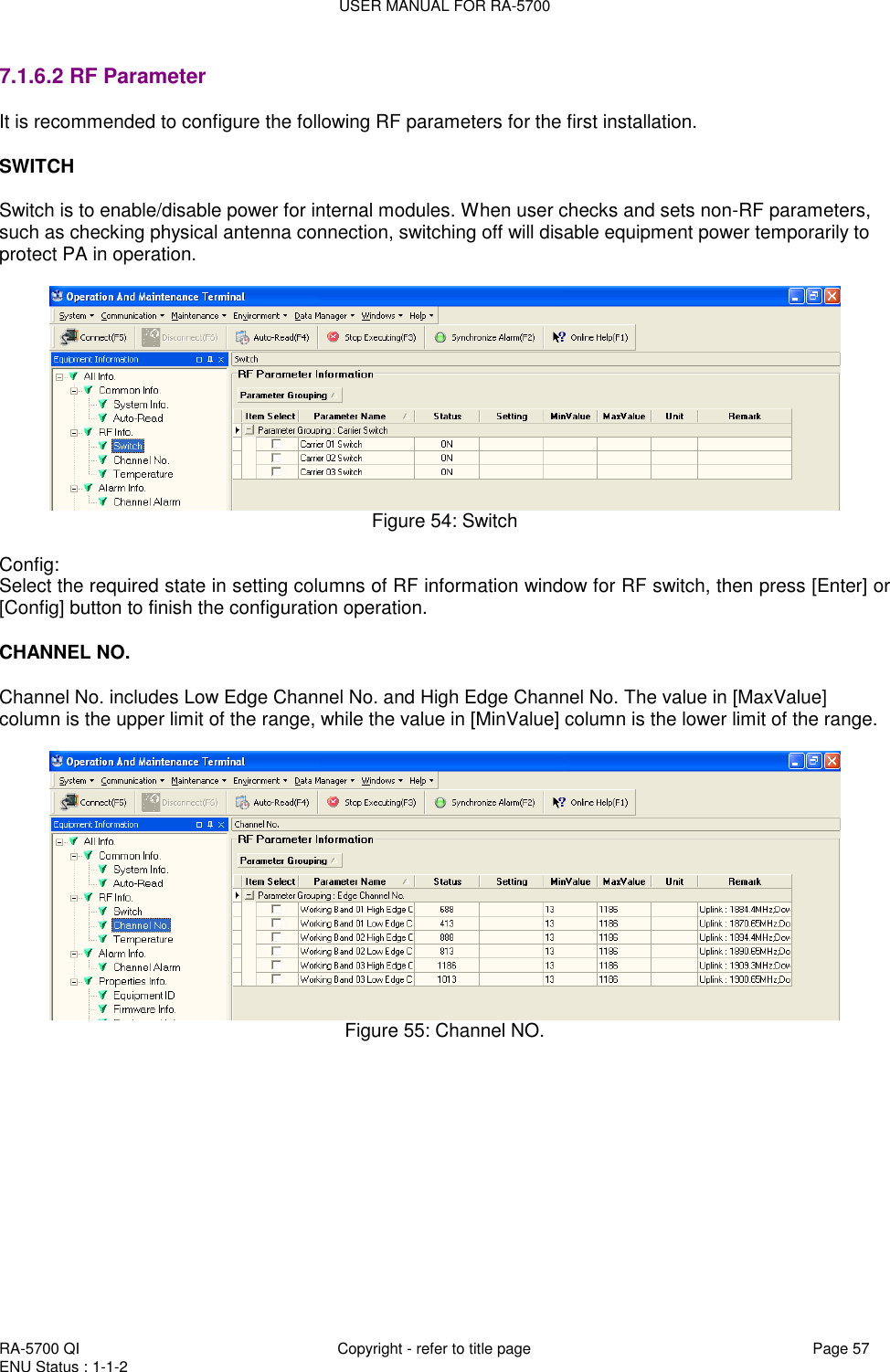Collapse the Edge Channel No. parameter grouping row

point(249,895)
